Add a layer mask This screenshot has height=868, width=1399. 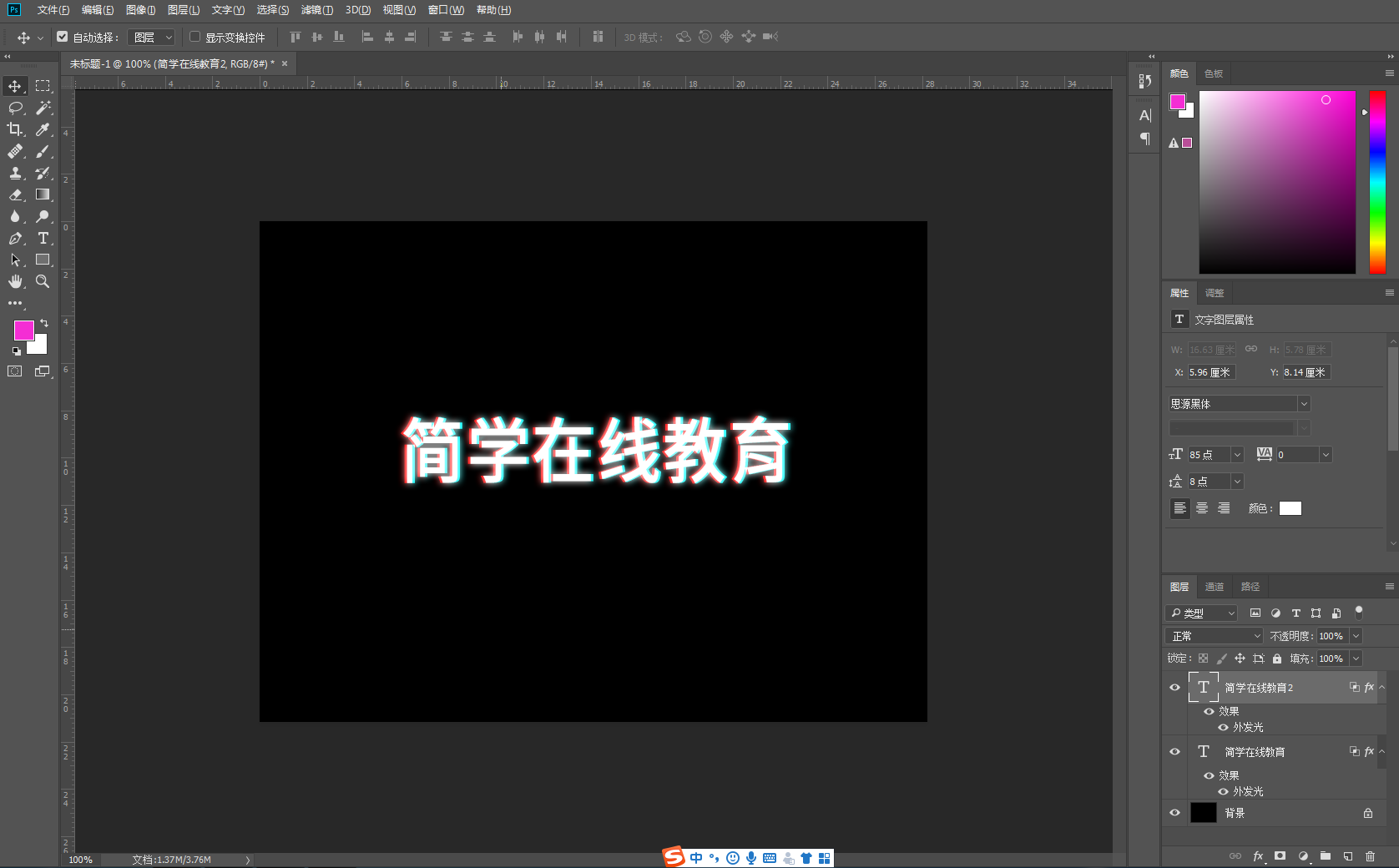pos(1280,856)
